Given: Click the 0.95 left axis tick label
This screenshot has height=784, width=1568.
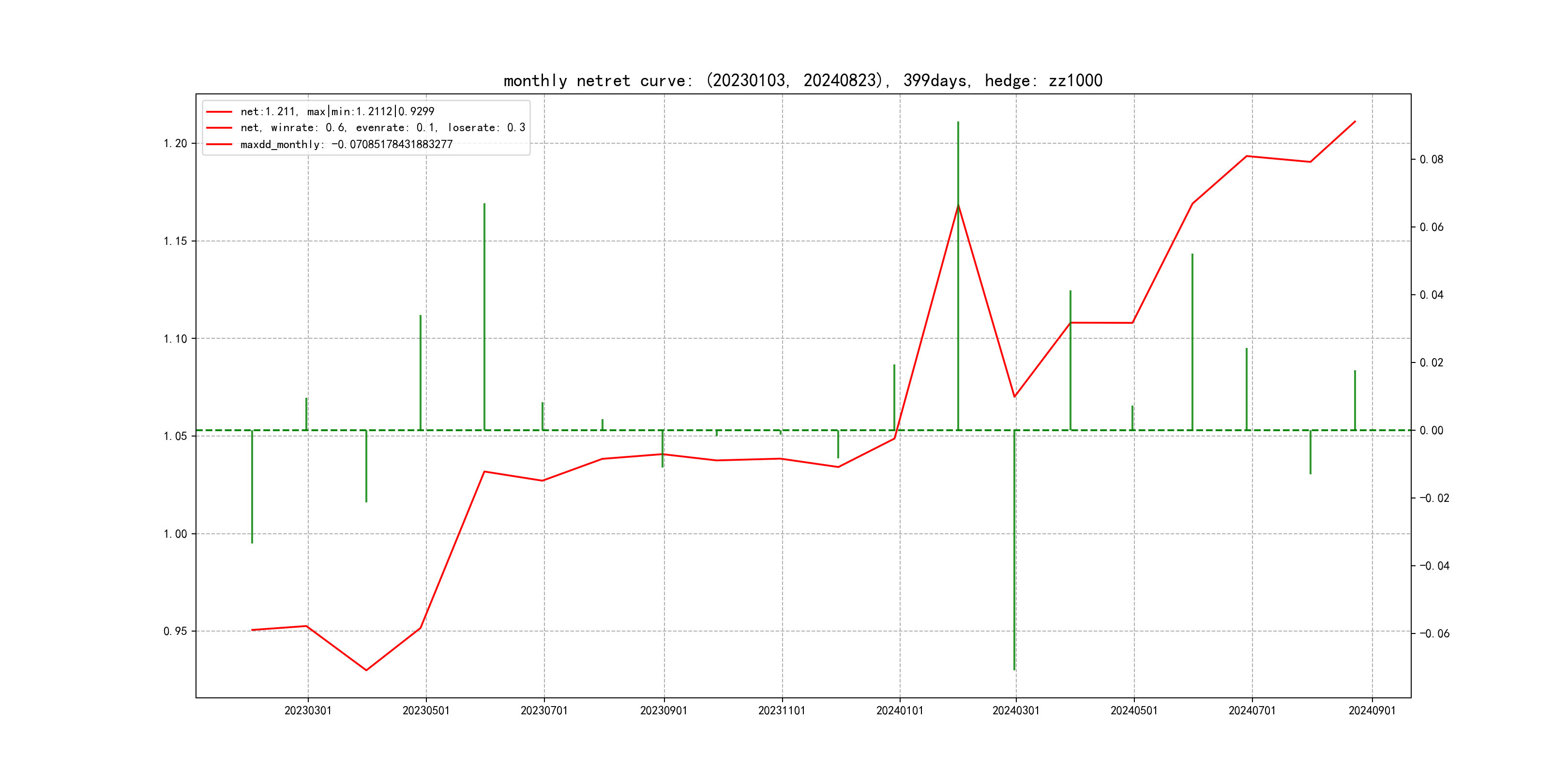Looking at the screenshot, I should point(175,631).
